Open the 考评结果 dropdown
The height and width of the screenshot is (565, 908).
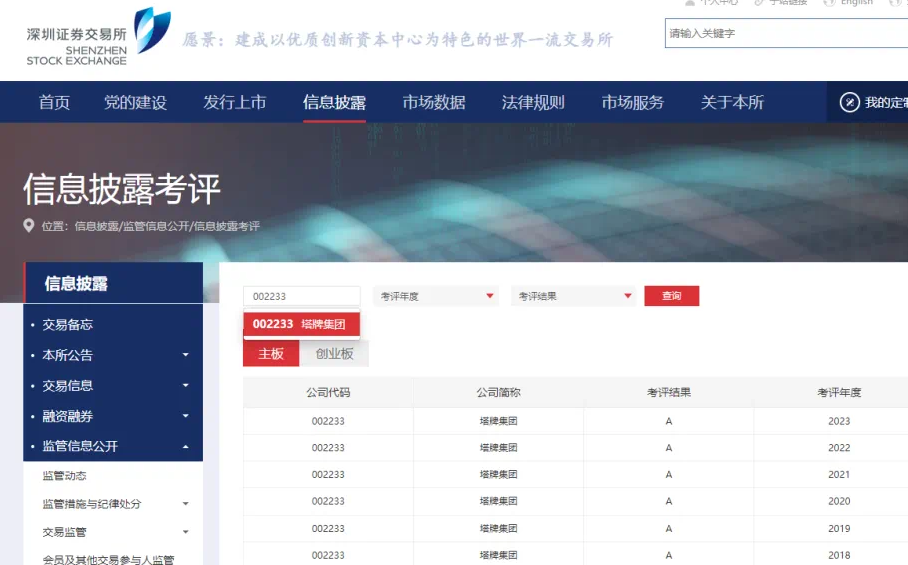[x=573, y=296]
